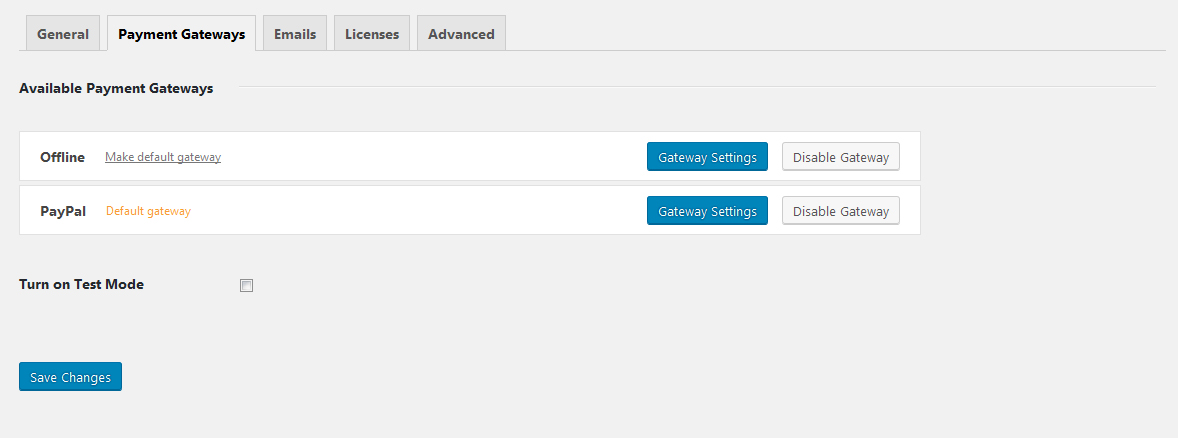
Task: Click the Offline gateway name
Action: (62, 157)
